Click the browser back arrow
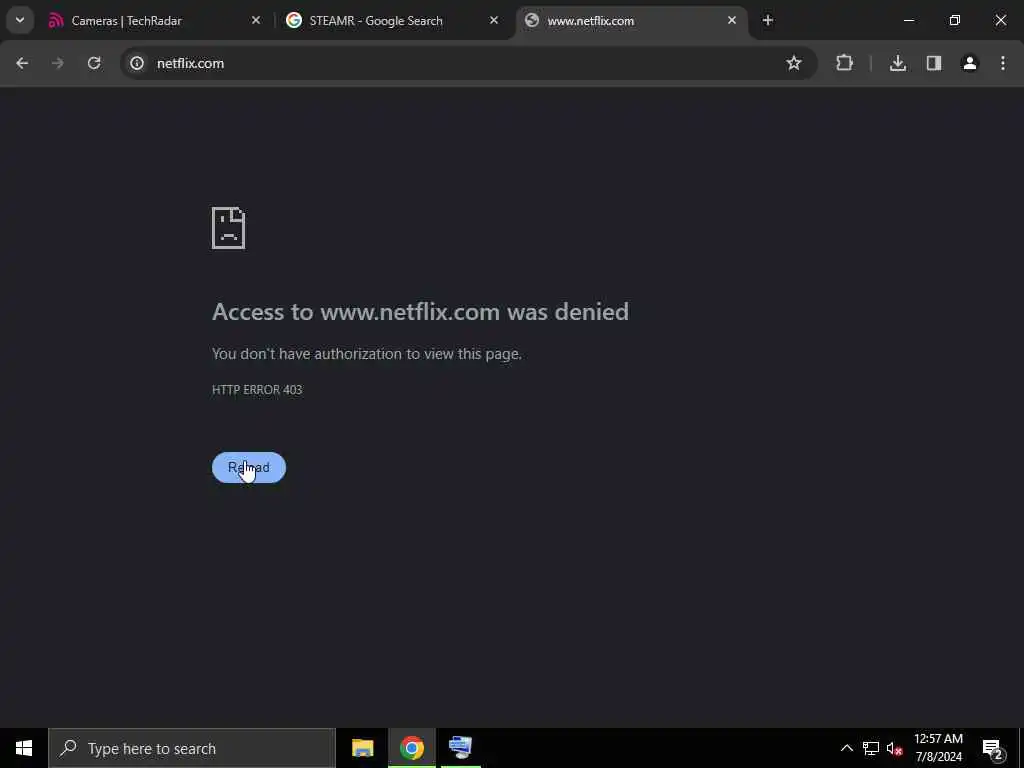 pos(22,63)
